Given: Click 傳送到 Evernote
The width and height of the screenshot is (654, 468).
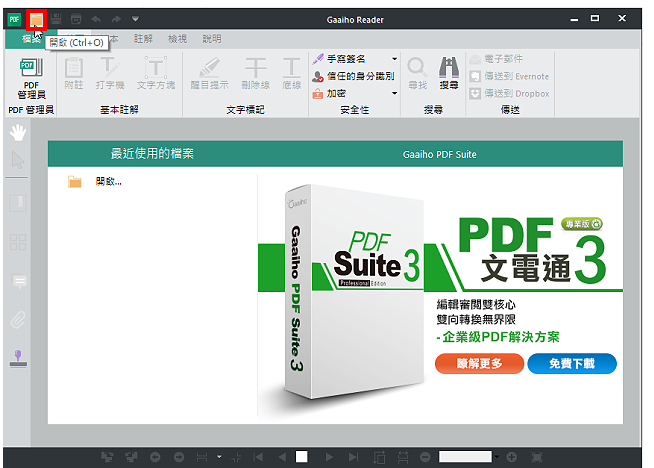Looking at the screenshot, I should (x=509, y=76).
